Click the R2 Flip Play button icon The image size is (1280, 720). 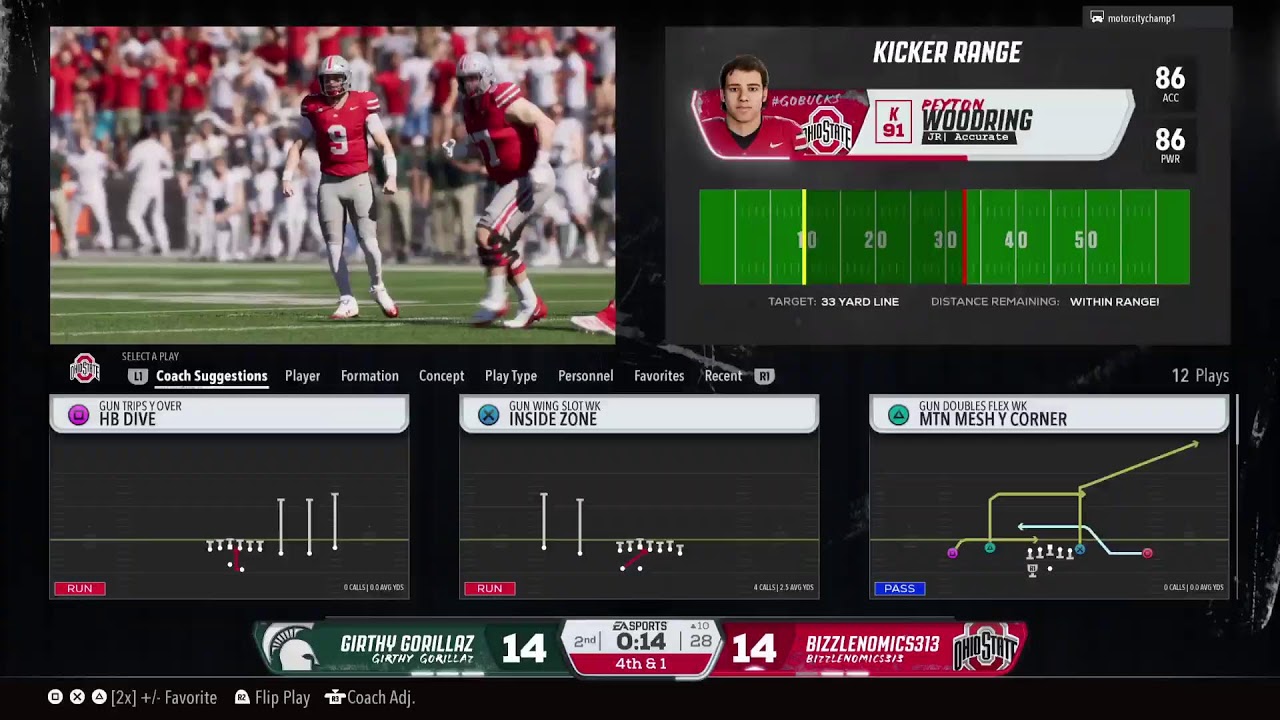coord(242,697)
